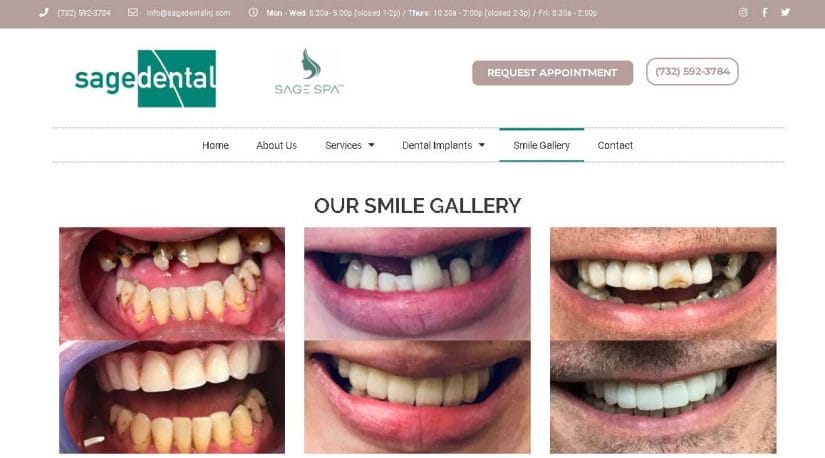Open the Instagram icon in top bar
825x458 pixels.
[743, 12]
